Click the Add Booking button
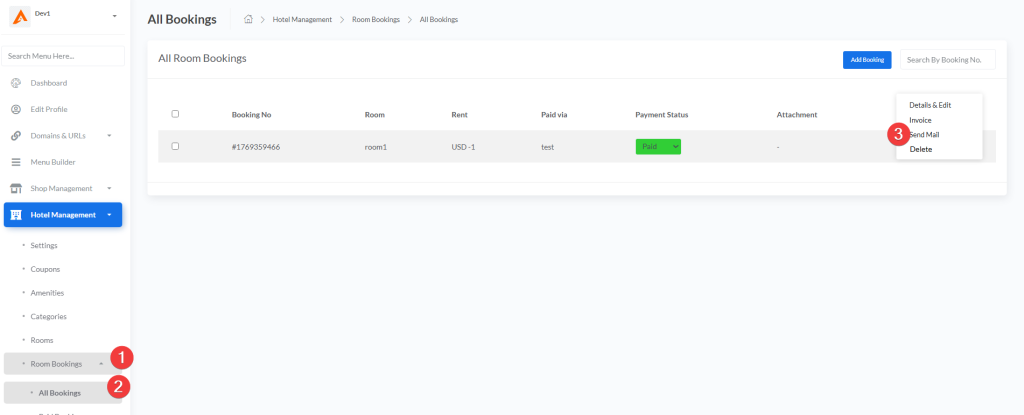The image size is (1024, 415). [866, 60]
